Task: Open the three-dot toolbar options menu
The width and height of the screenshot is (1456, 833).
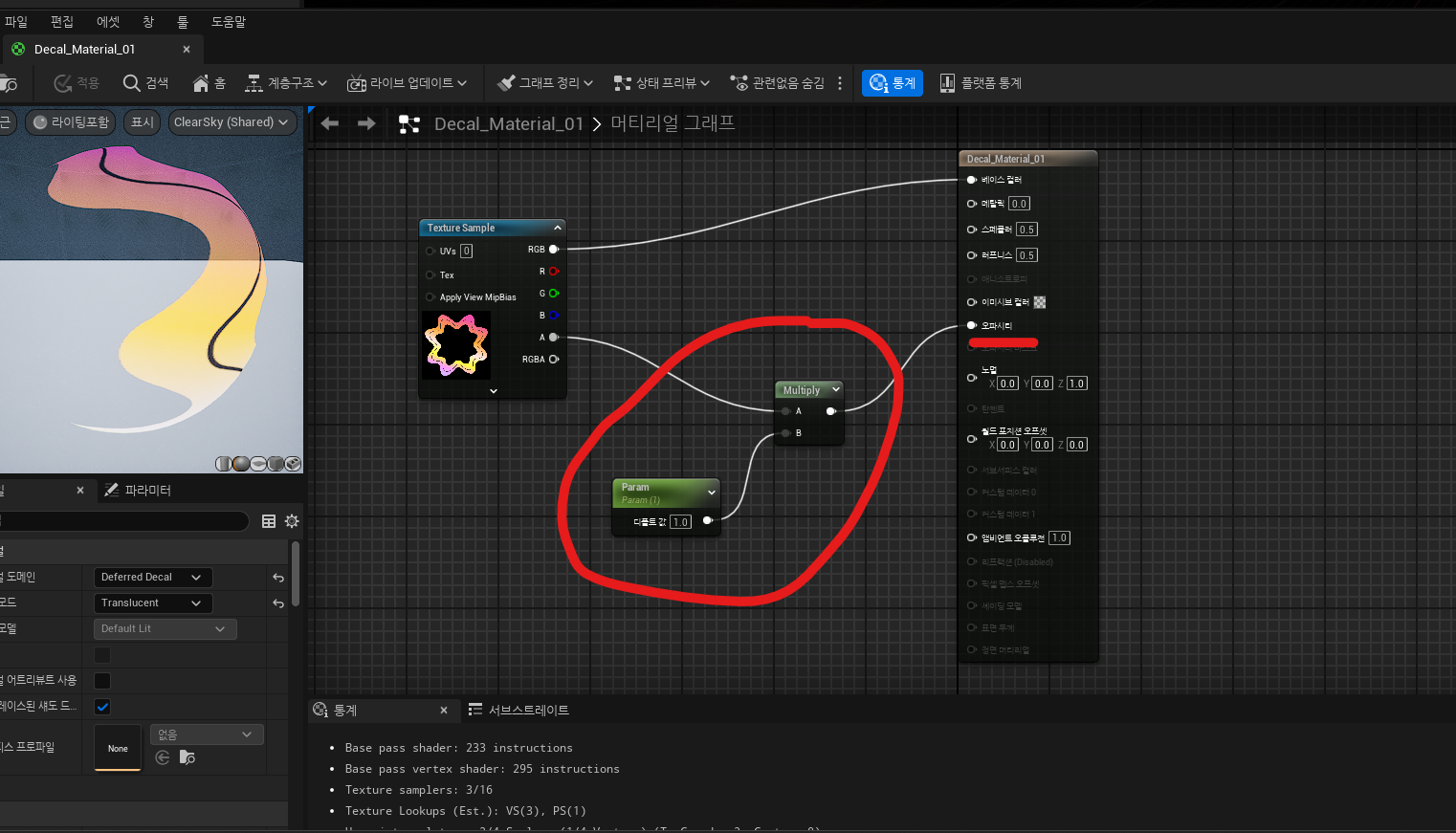Action: (x=840, y=83)
